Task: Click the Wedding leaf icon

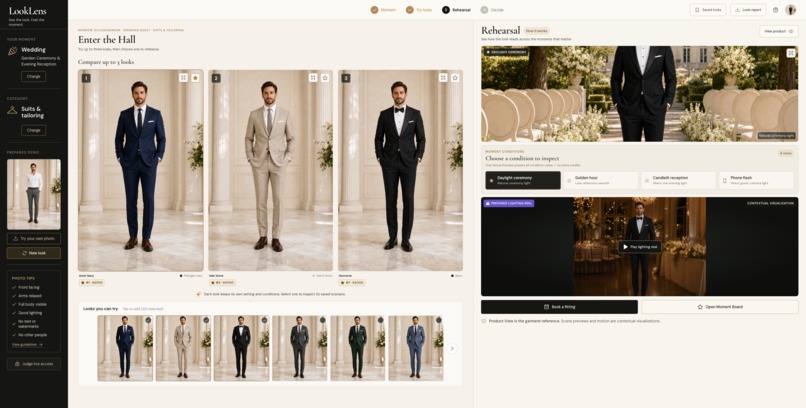Action: pos(12,50)
